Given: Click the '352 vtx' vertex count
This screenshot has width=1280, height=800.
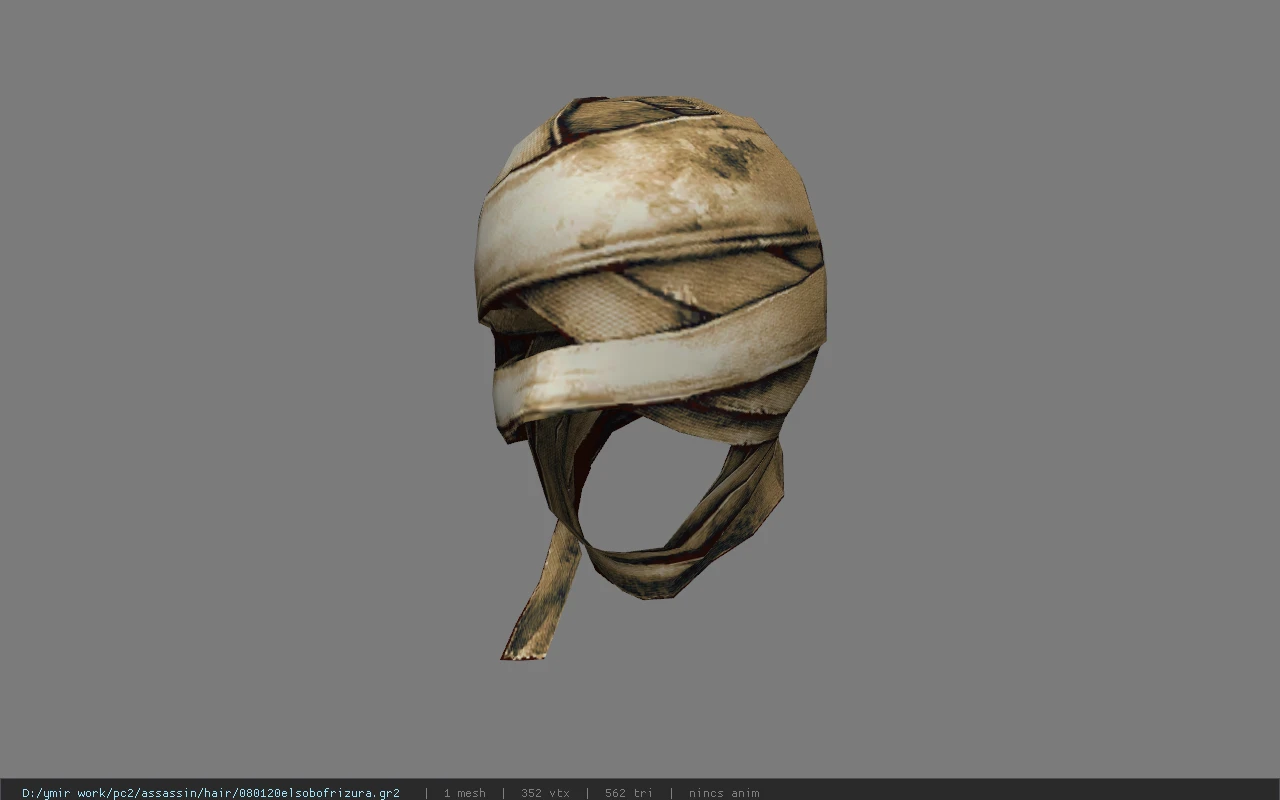Looking at the screenshot, I should (x=545, y=793).
